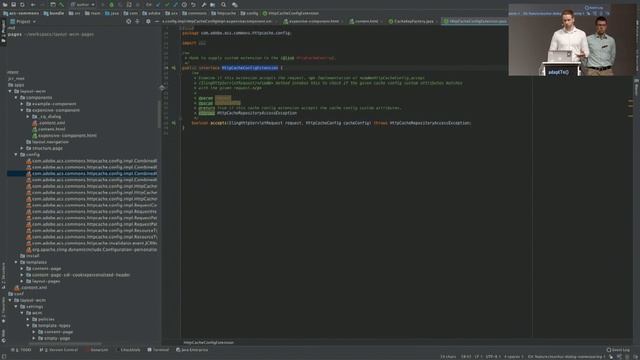
Task: Switch to the expensive-component.html tab
Action: point(311,21)
